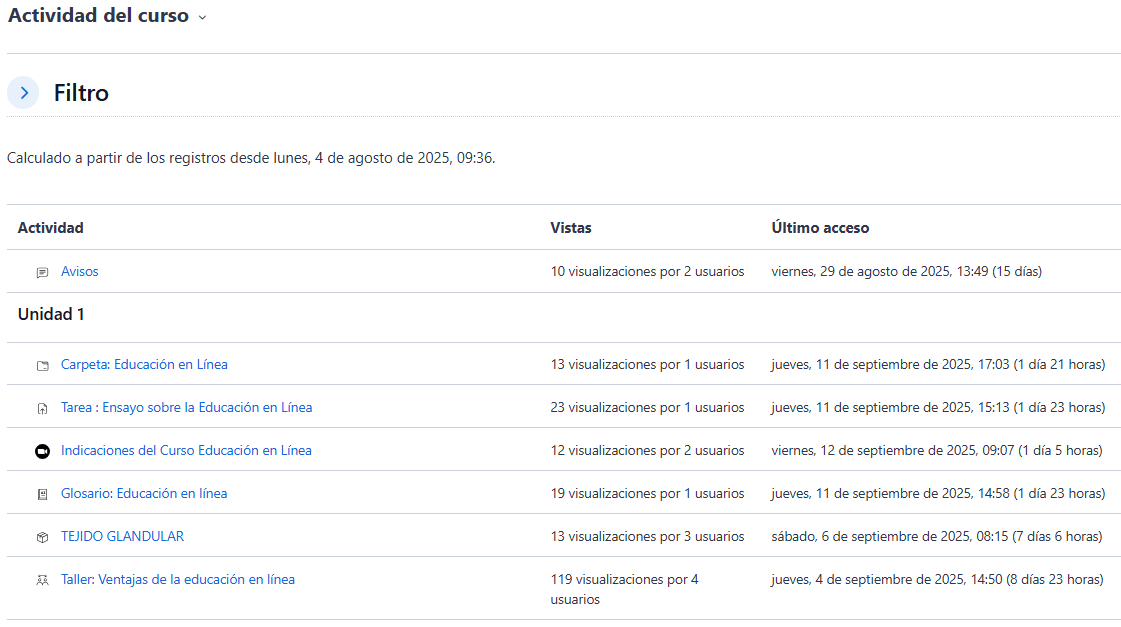Click the Filtro heading text
The height and width of the screenshot is (627, 1121).
click(x=81, y=93)
